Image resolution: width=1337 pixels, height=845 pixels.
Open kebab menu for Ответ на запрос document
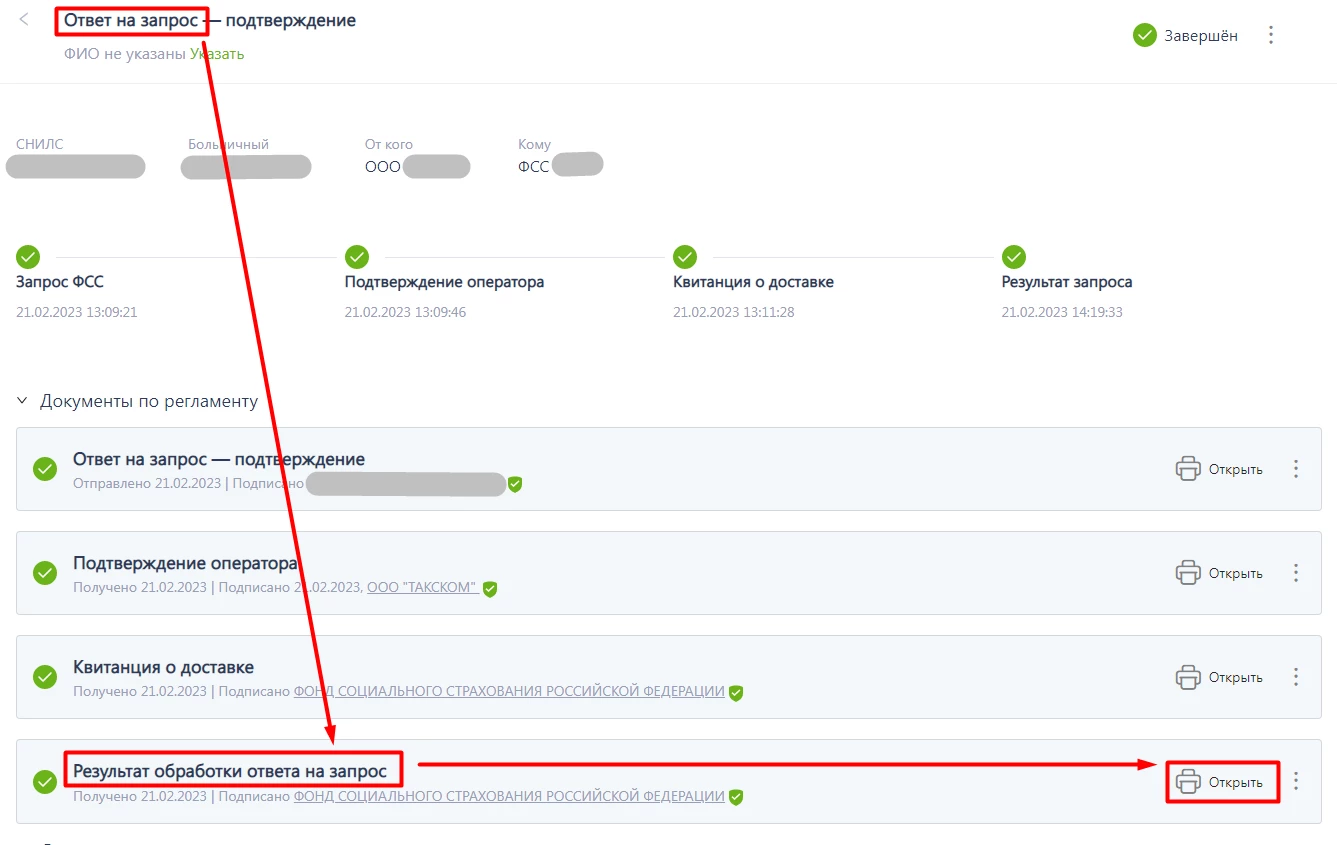point(1296,469)
